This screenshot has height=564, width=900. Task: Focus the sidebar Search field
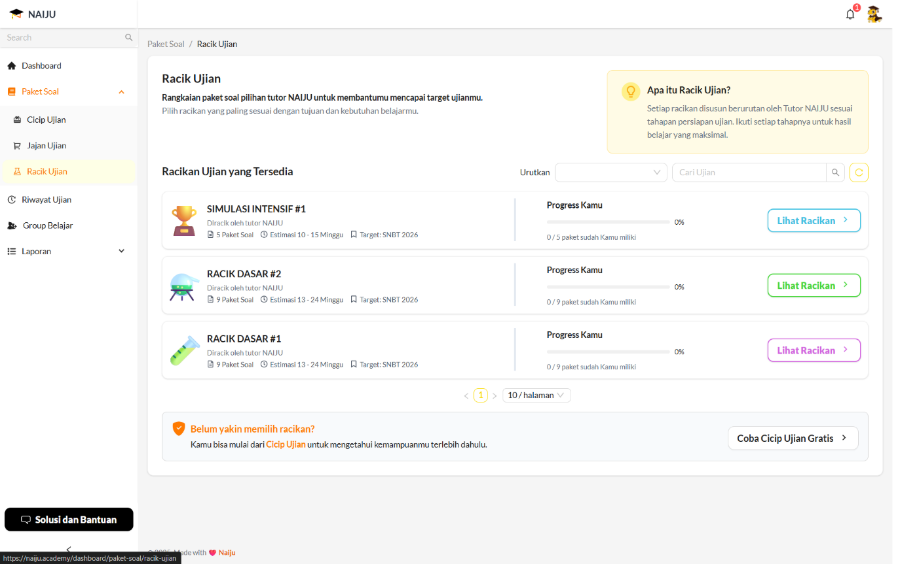click(63, 37)
